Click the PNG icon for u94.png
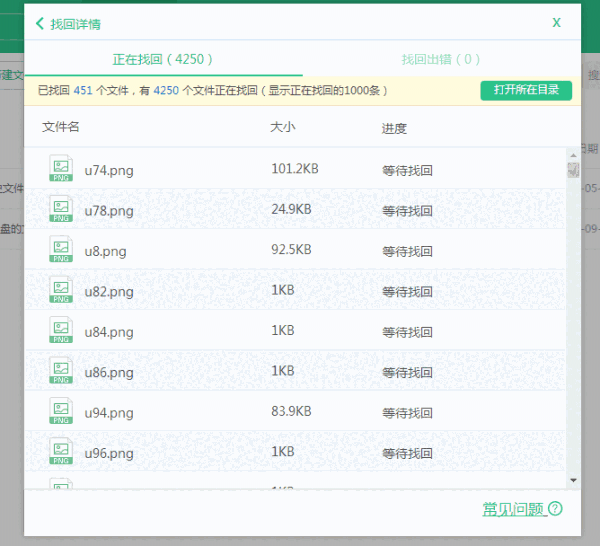This screenshot has height=546, width=600. click(x=62, y=412)
